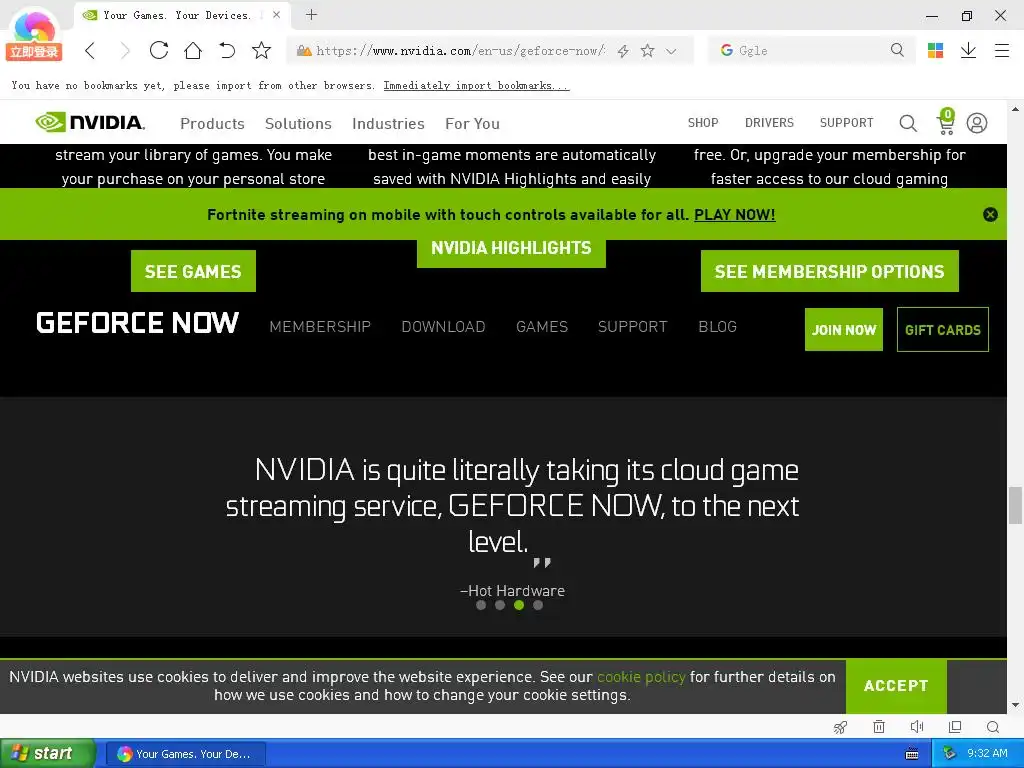Select the fourth quote carousel dot

[537, 605]
